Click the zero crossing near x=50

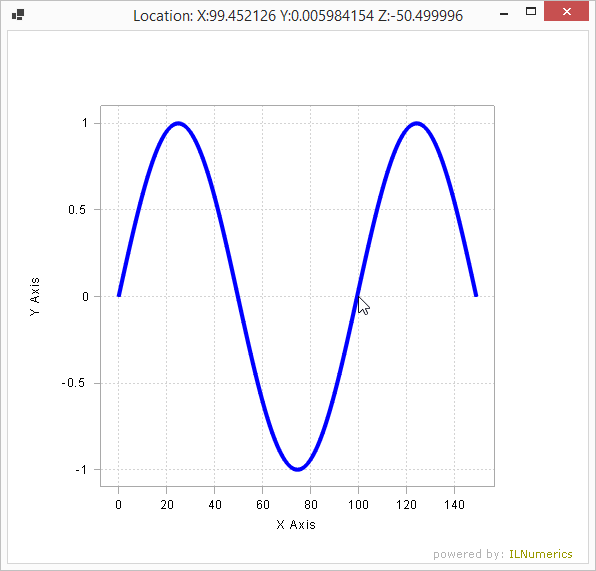click(238, 296)
